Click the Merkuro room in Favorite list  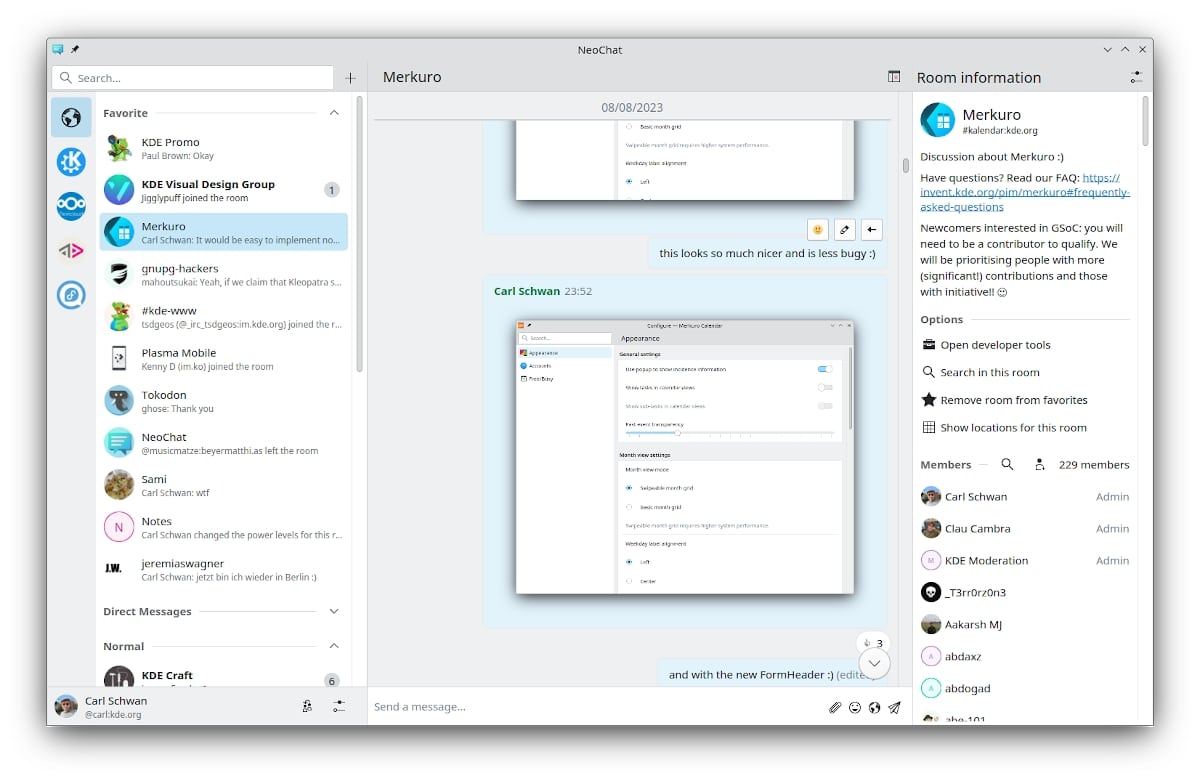(x=224, y=232)
